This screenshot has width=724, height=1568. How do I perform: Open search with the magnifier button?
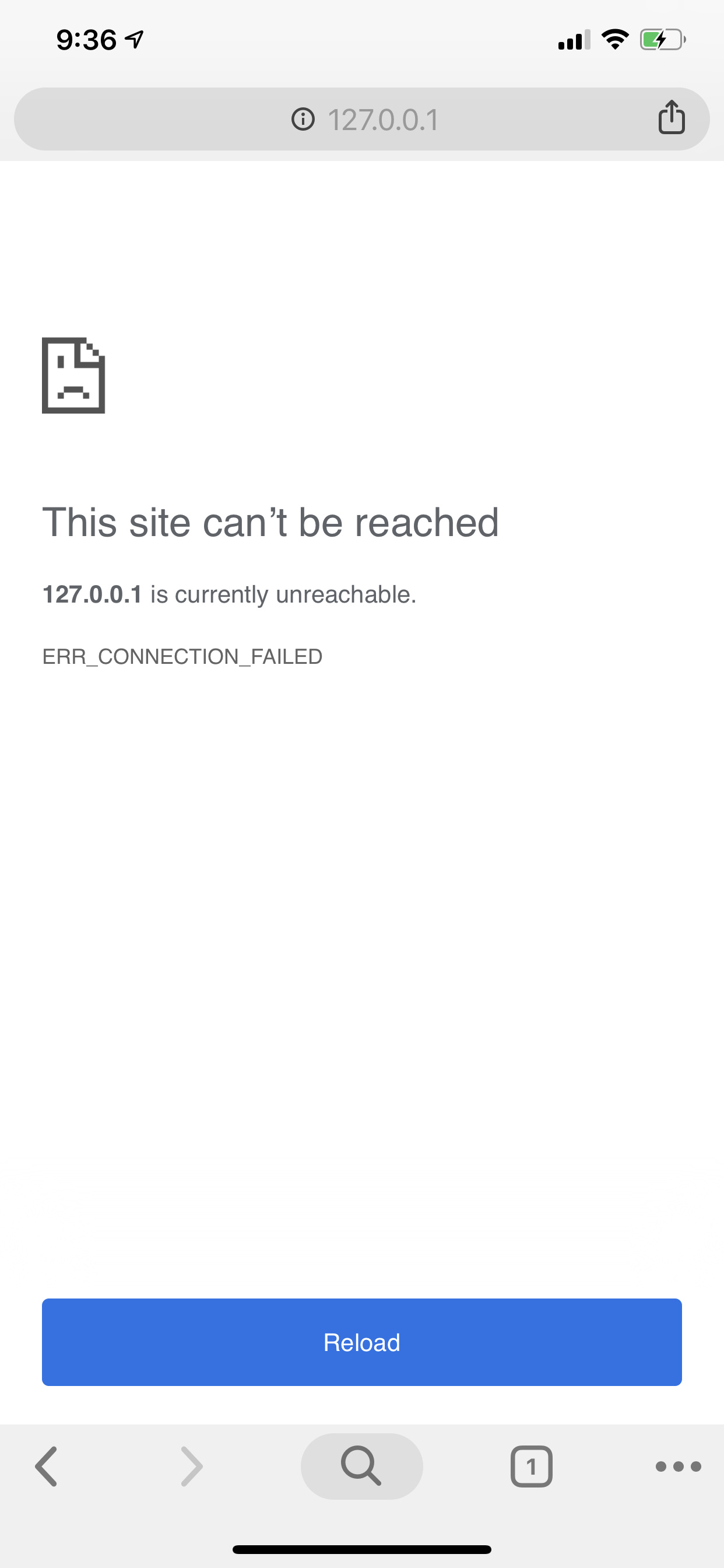coord(361,1466)
